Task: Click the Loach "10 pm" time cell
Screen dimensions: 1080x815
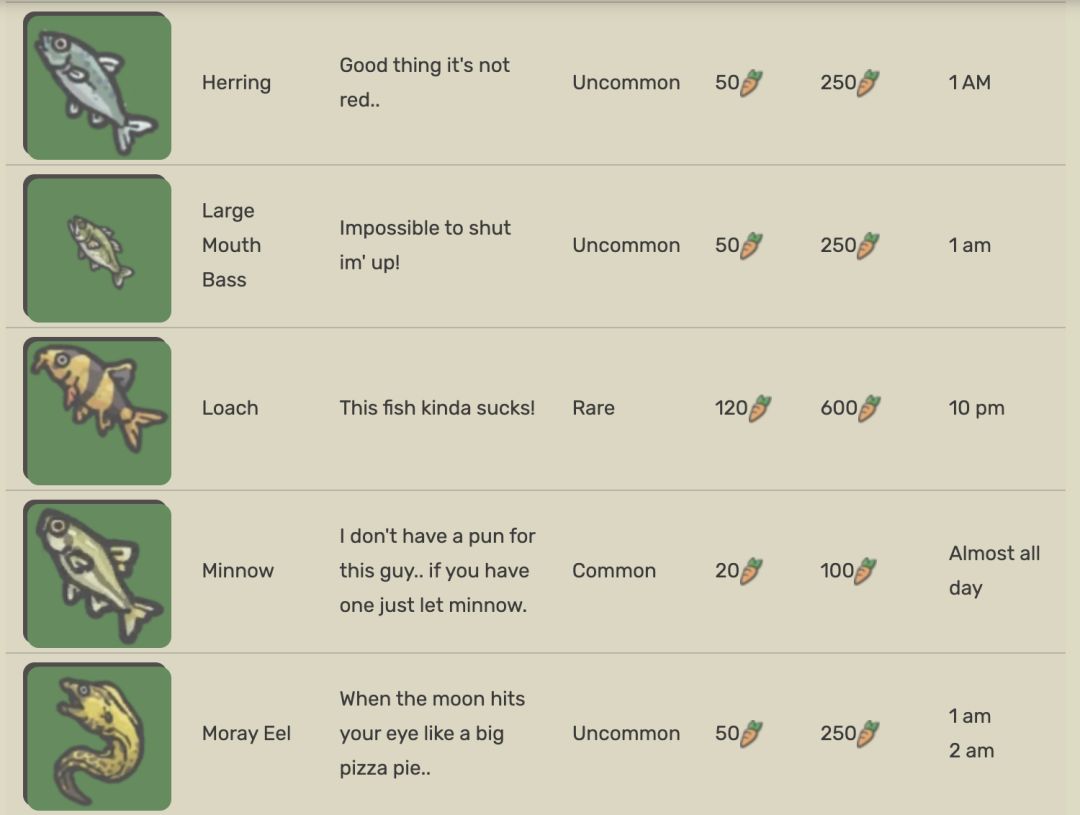Action: pyautogui.click(x=976, y=408)
